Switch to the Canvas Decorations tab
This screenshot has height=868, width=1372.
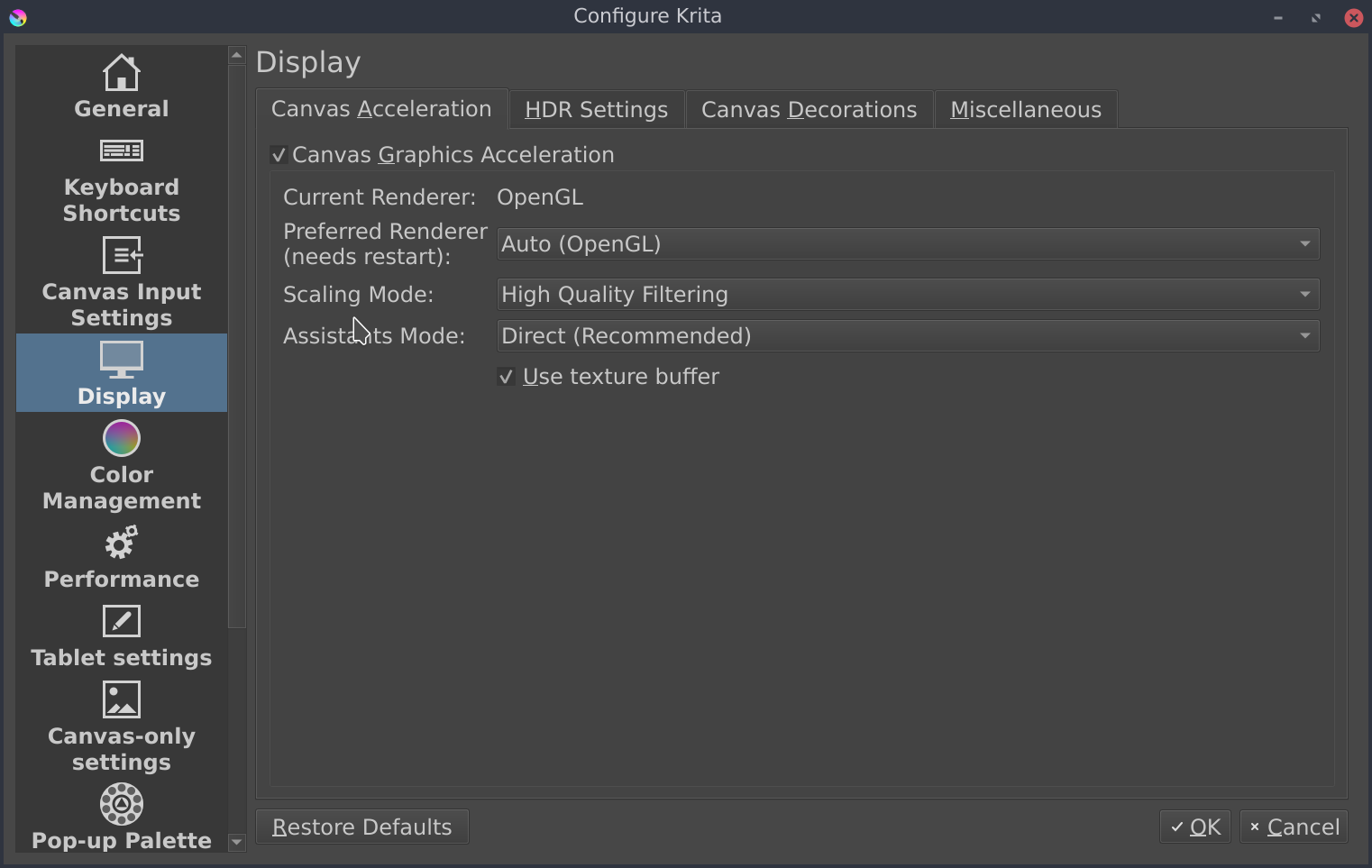click(809, 110)
